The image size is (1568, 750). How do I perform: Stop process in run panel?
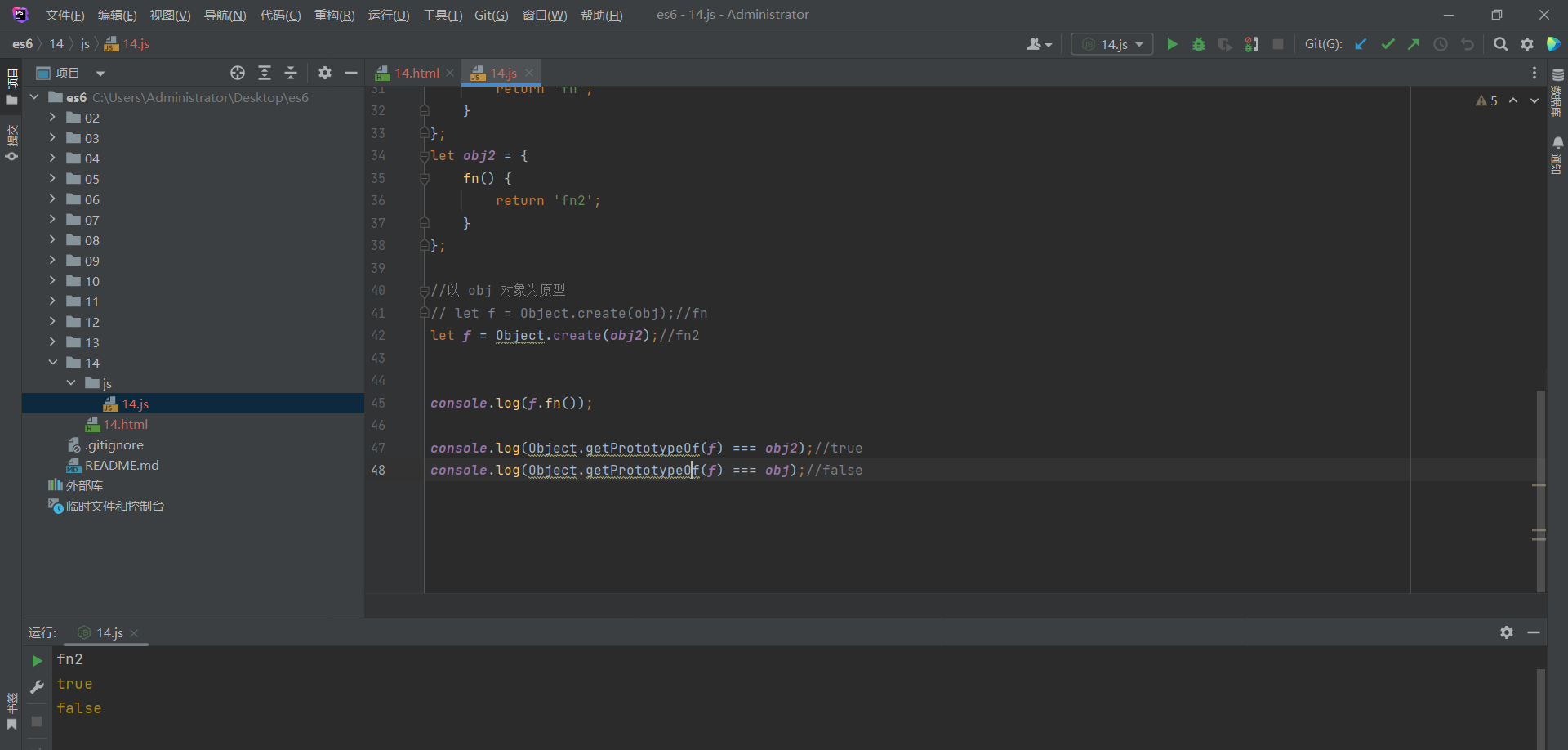click(37, 721)
